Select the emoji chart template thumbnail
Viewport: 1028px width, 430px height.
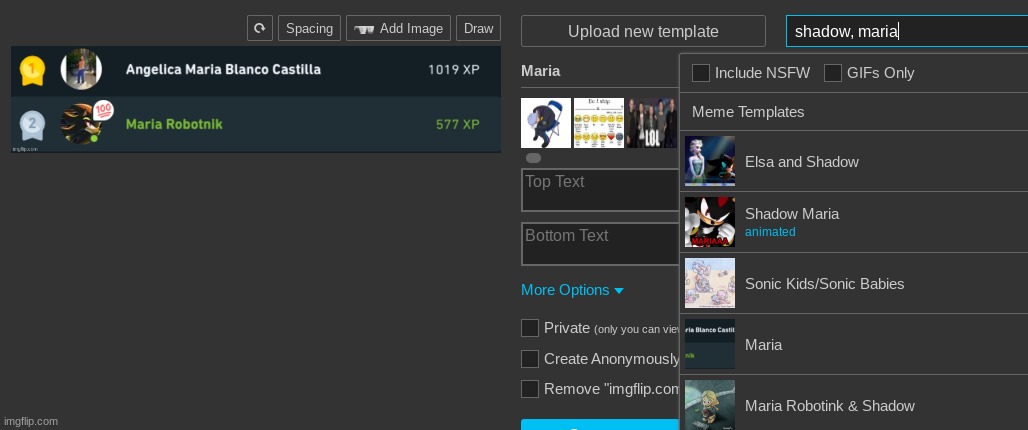point(599,123)
